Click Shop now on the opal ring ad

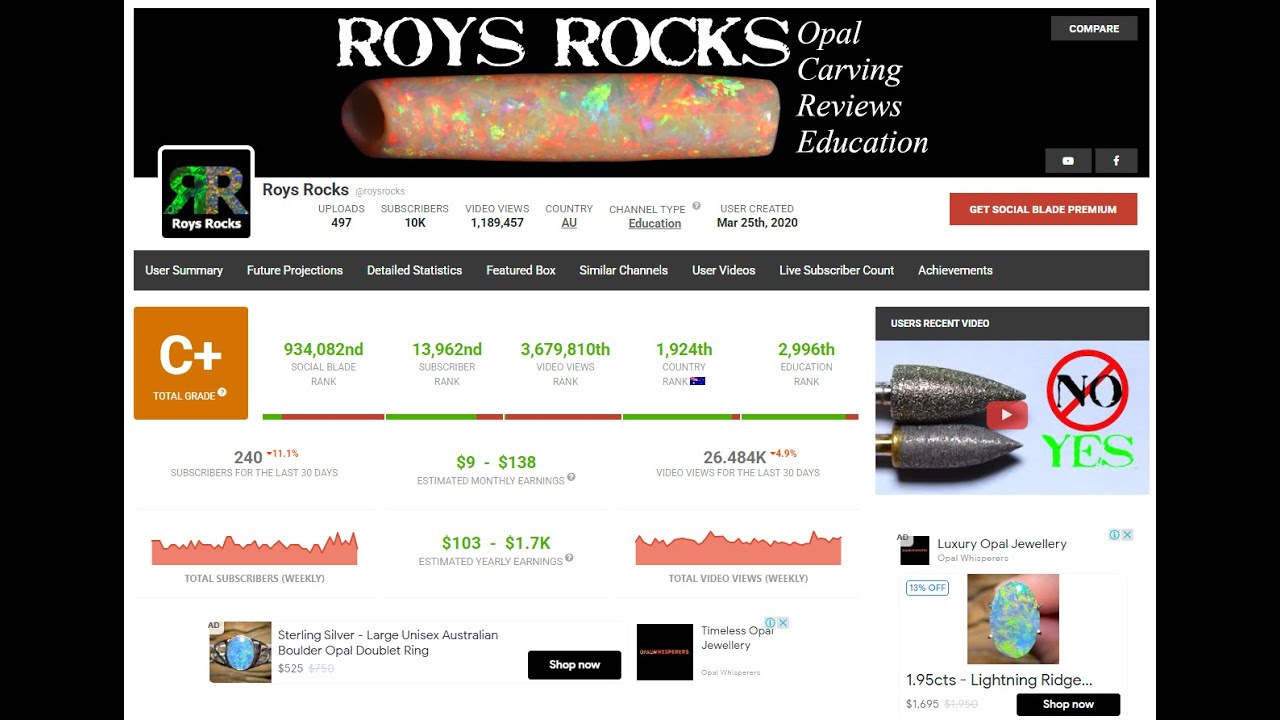point(574,664)
